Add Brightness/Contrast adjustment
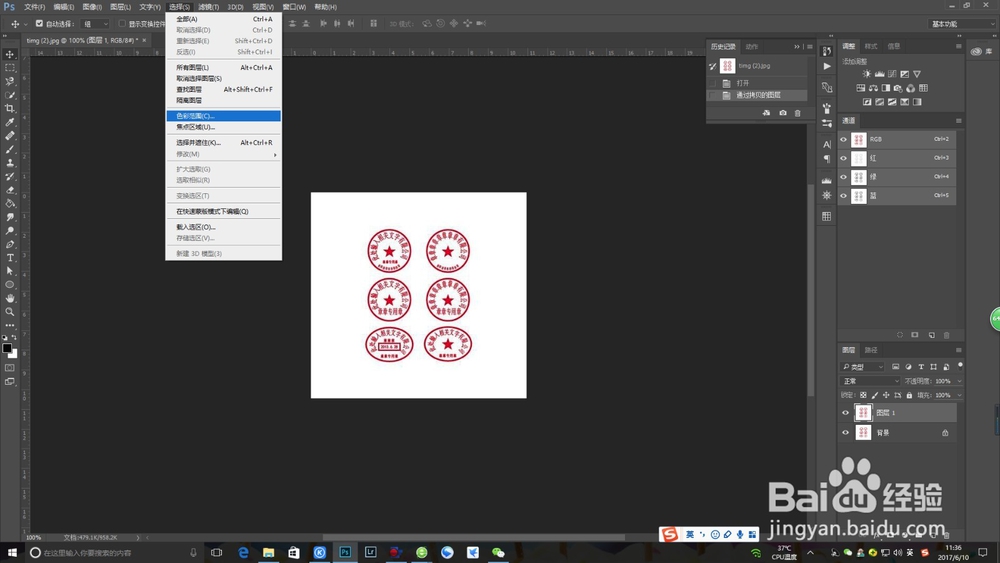This screenshot has width=1000, height=563. point(867,74)
